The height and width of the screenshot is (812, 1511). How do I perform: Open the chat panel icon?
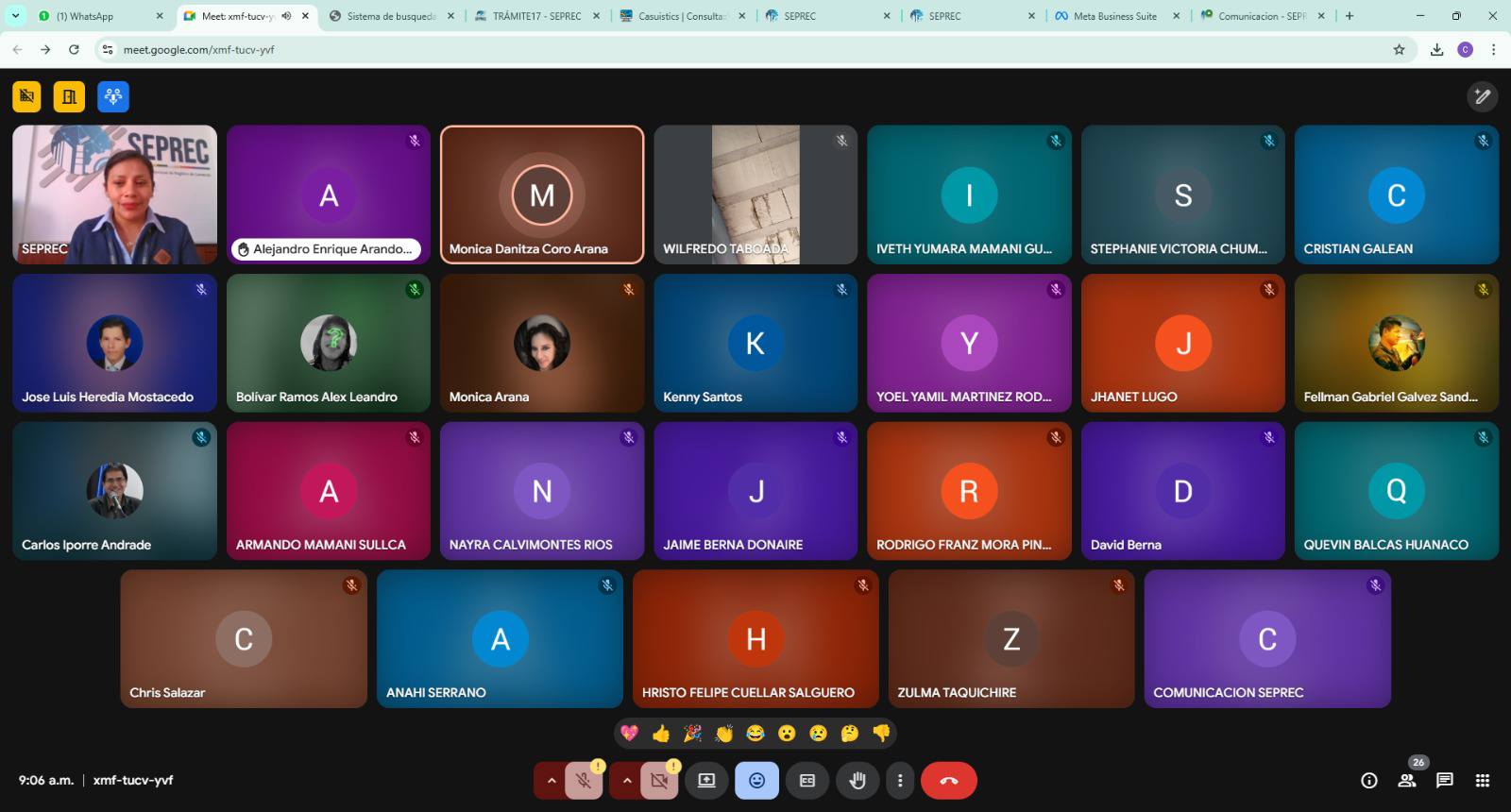point(1444,780)
